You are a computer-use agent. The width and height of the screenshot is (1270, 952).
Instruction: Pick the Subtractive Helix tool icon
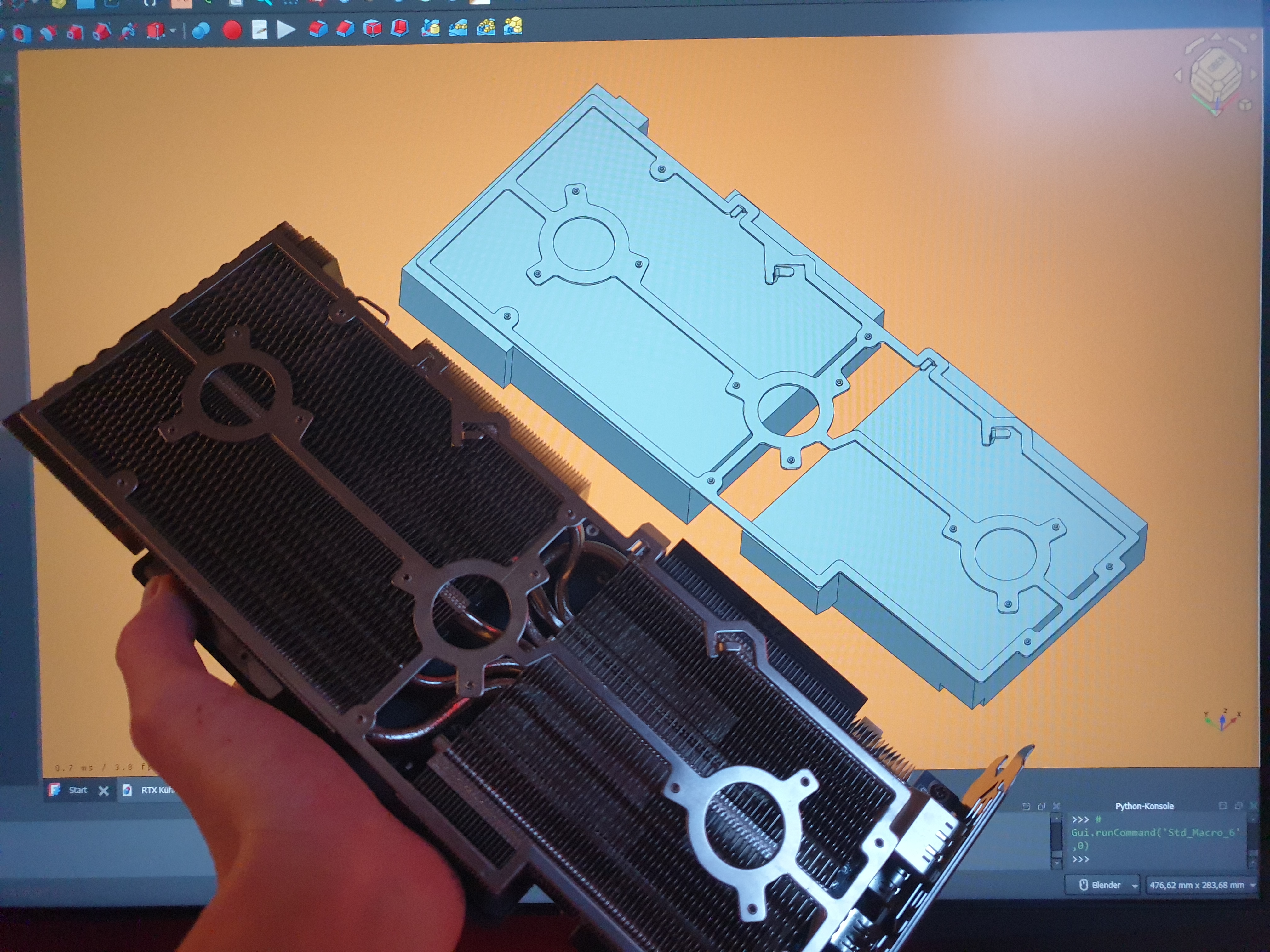click(128, 31)
